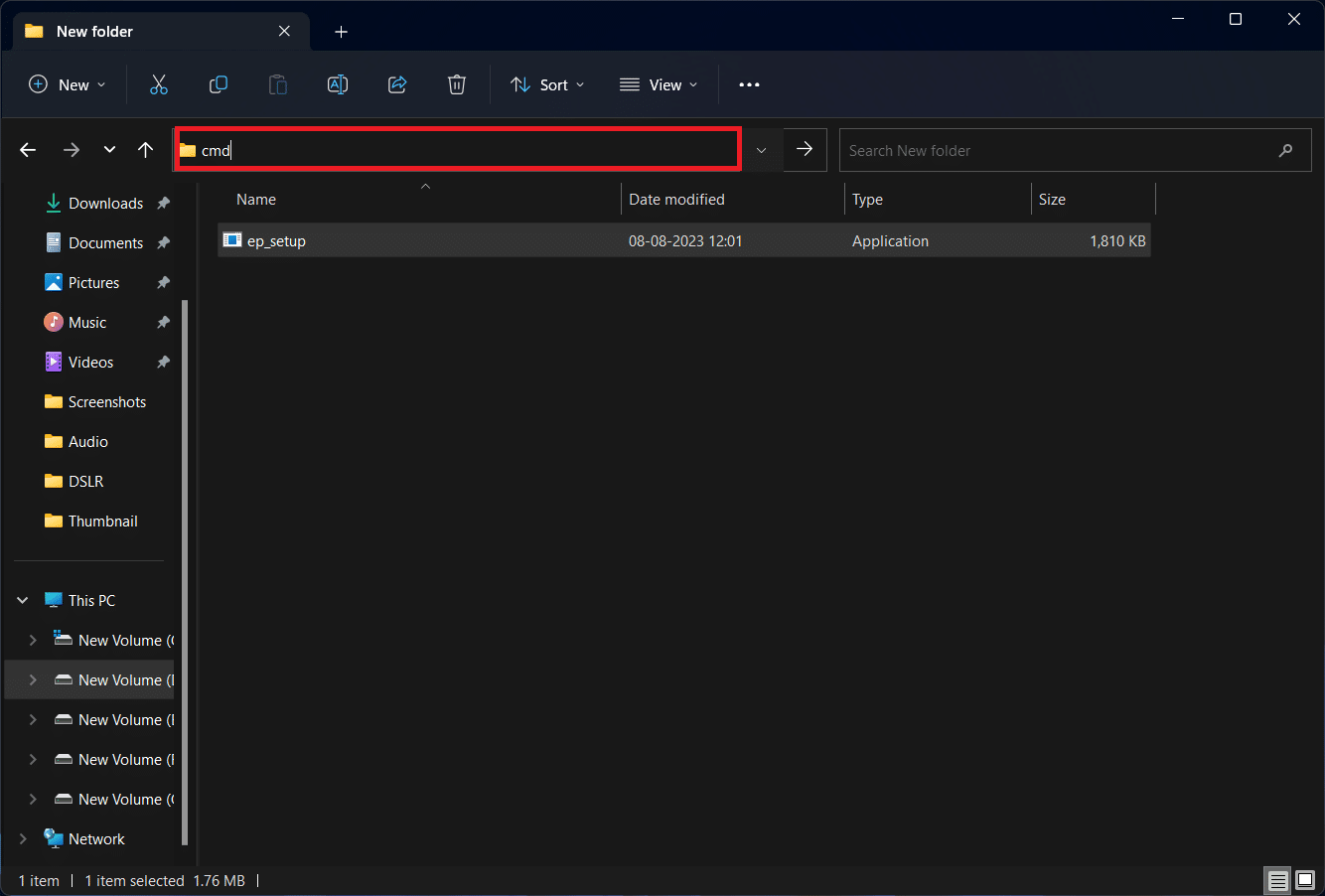The height and width of the screenshot is (896, 1325).
Task: Switch to large thumbnails view
Action: (1304, 880)
